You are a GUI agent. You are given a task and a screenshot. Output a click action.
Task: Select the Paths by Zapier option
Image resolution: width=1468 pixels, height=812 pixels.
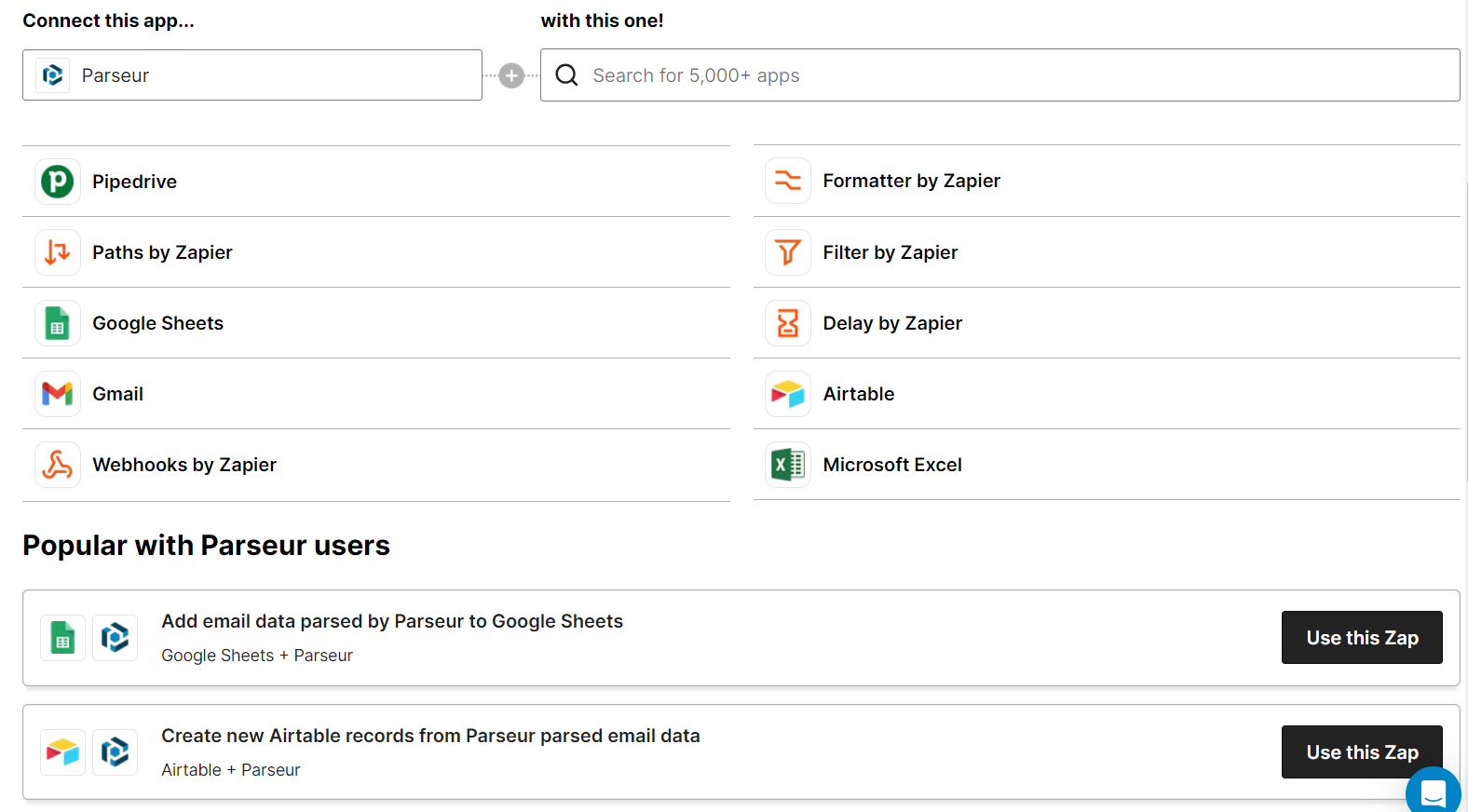(162, 252)
